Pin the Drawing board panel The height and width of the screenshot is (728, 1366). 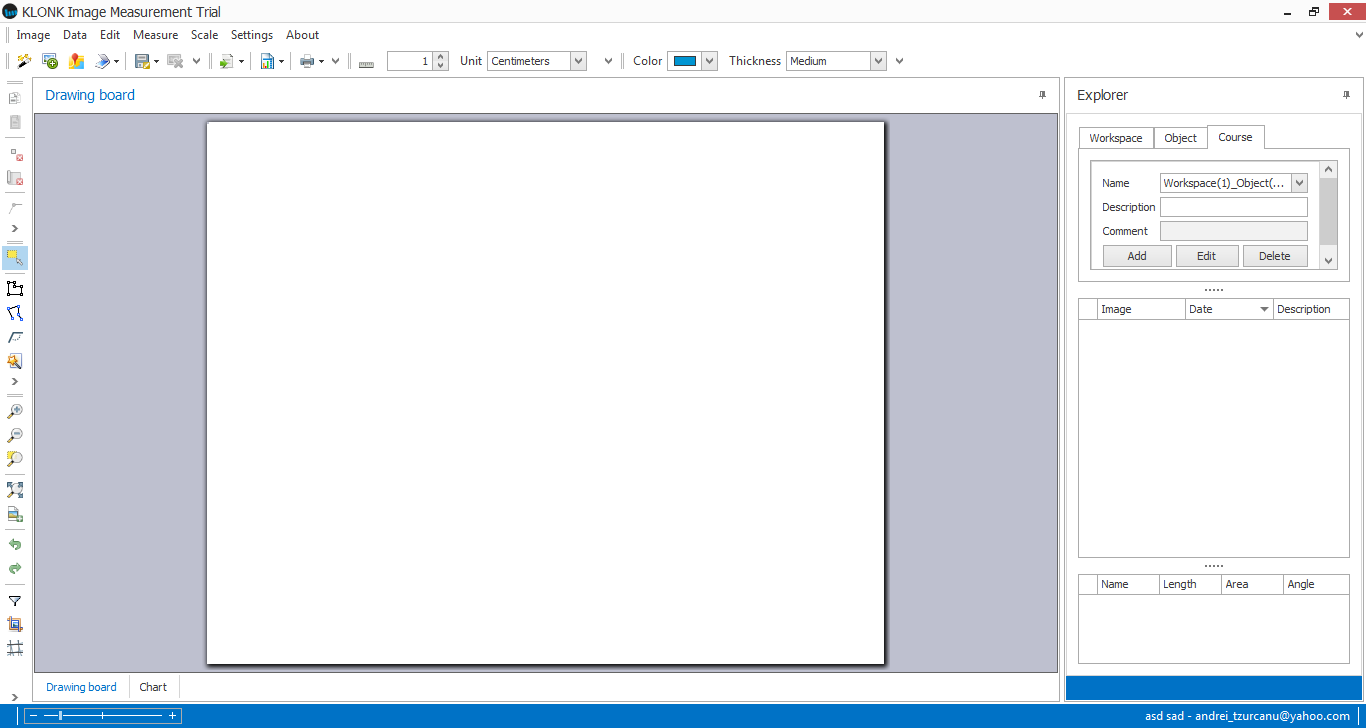(x=1042, y=95)
